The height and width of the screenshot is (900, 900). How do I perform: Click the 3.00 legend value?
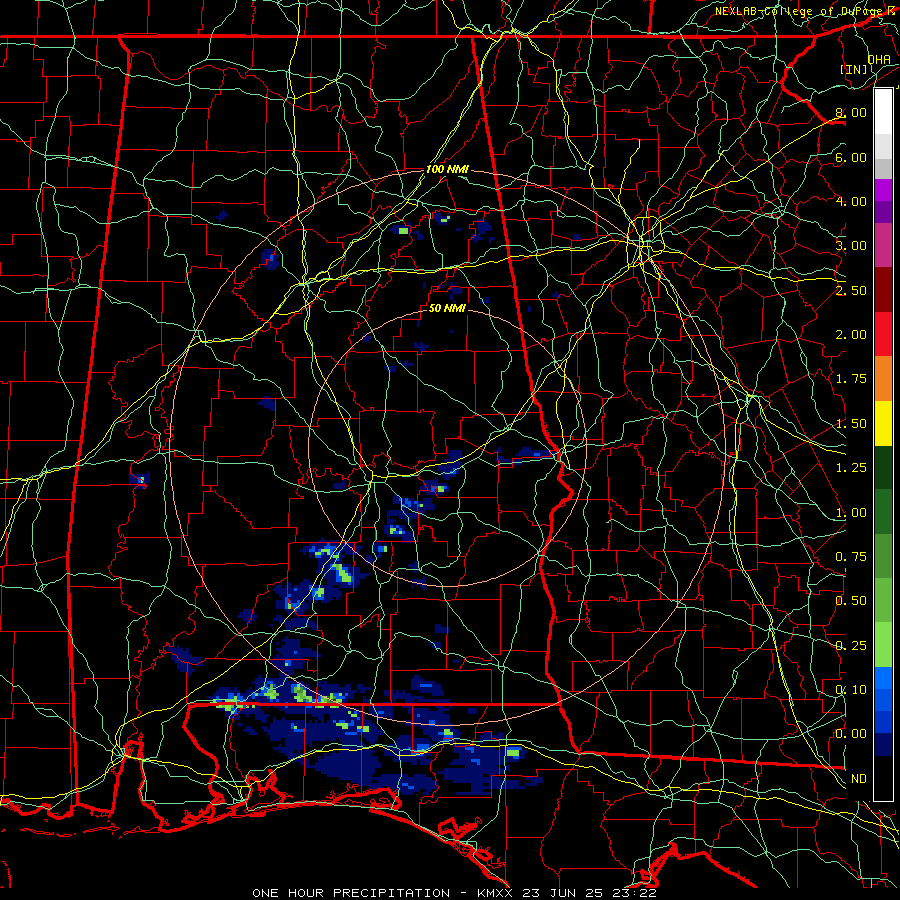(x=851, y=246)
